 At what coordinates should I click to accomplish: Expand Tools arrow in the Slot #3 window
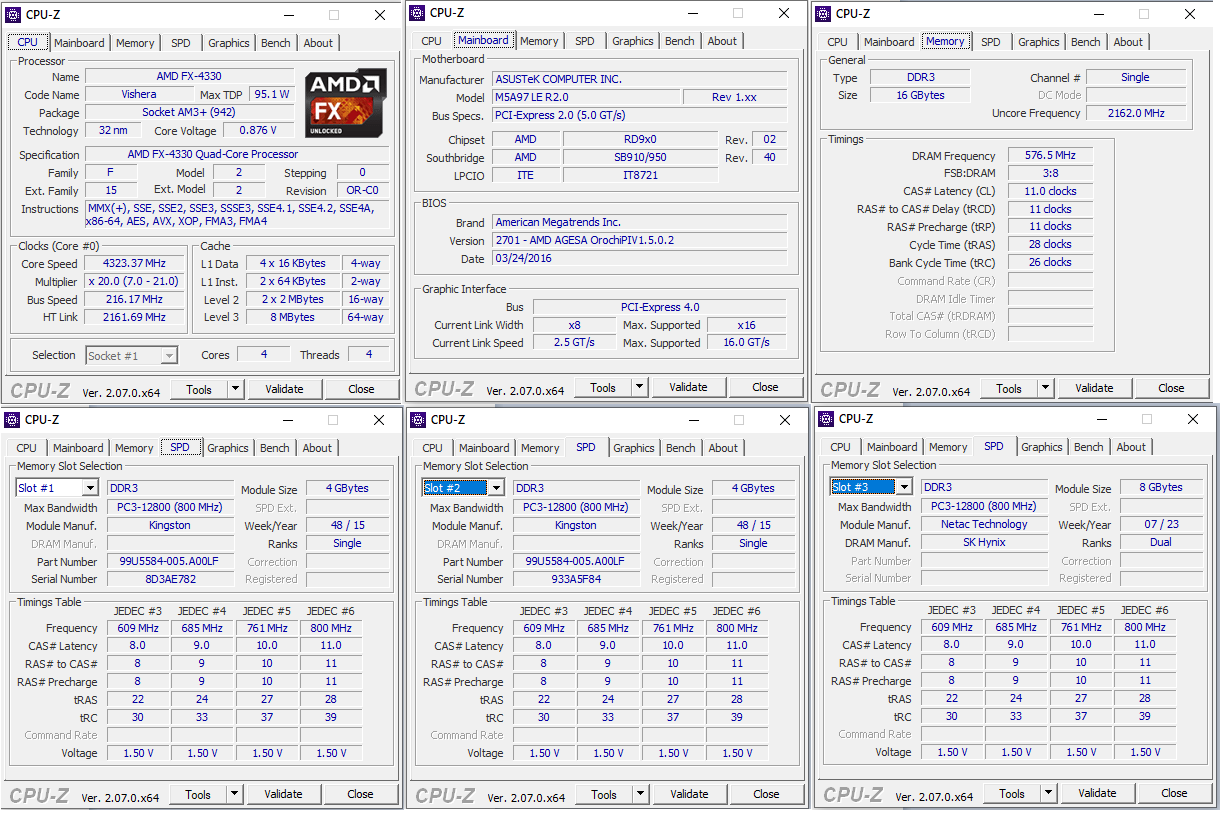pos(1048,793)
